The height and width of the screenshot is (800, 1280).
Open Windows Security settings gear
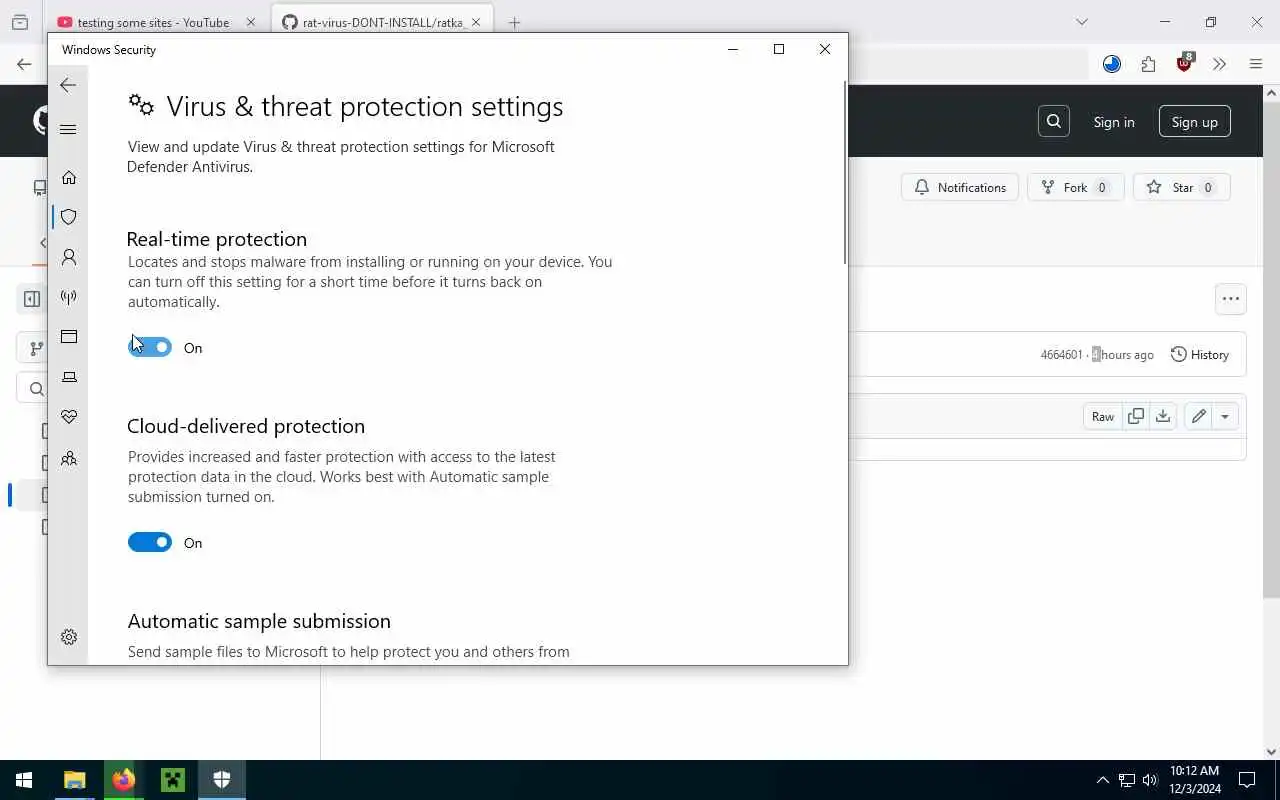[69, 637]
